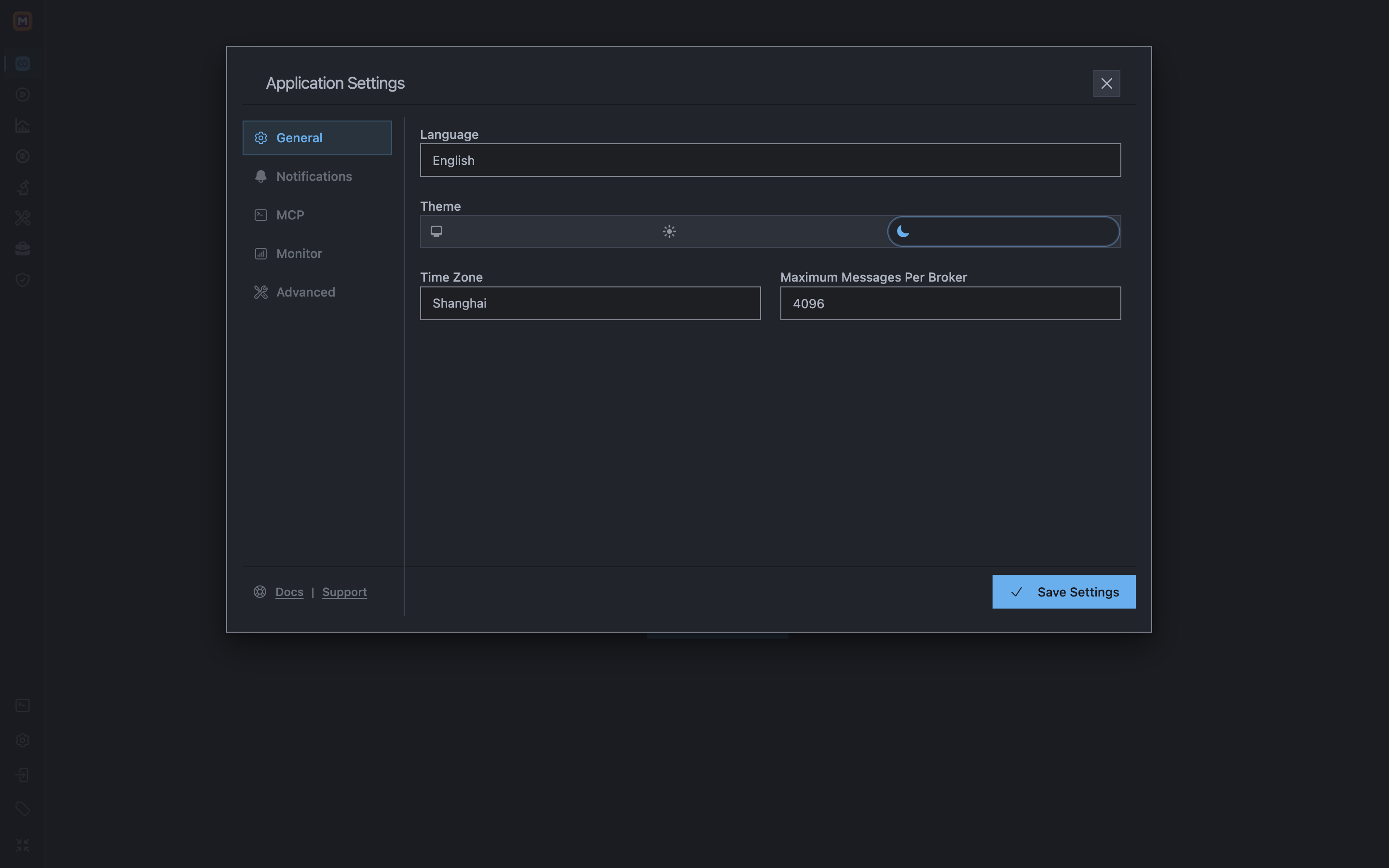Switch to the Monitor settings tab
The height and width of the screenshot is (868, 1389).
(x=317, y=253)
